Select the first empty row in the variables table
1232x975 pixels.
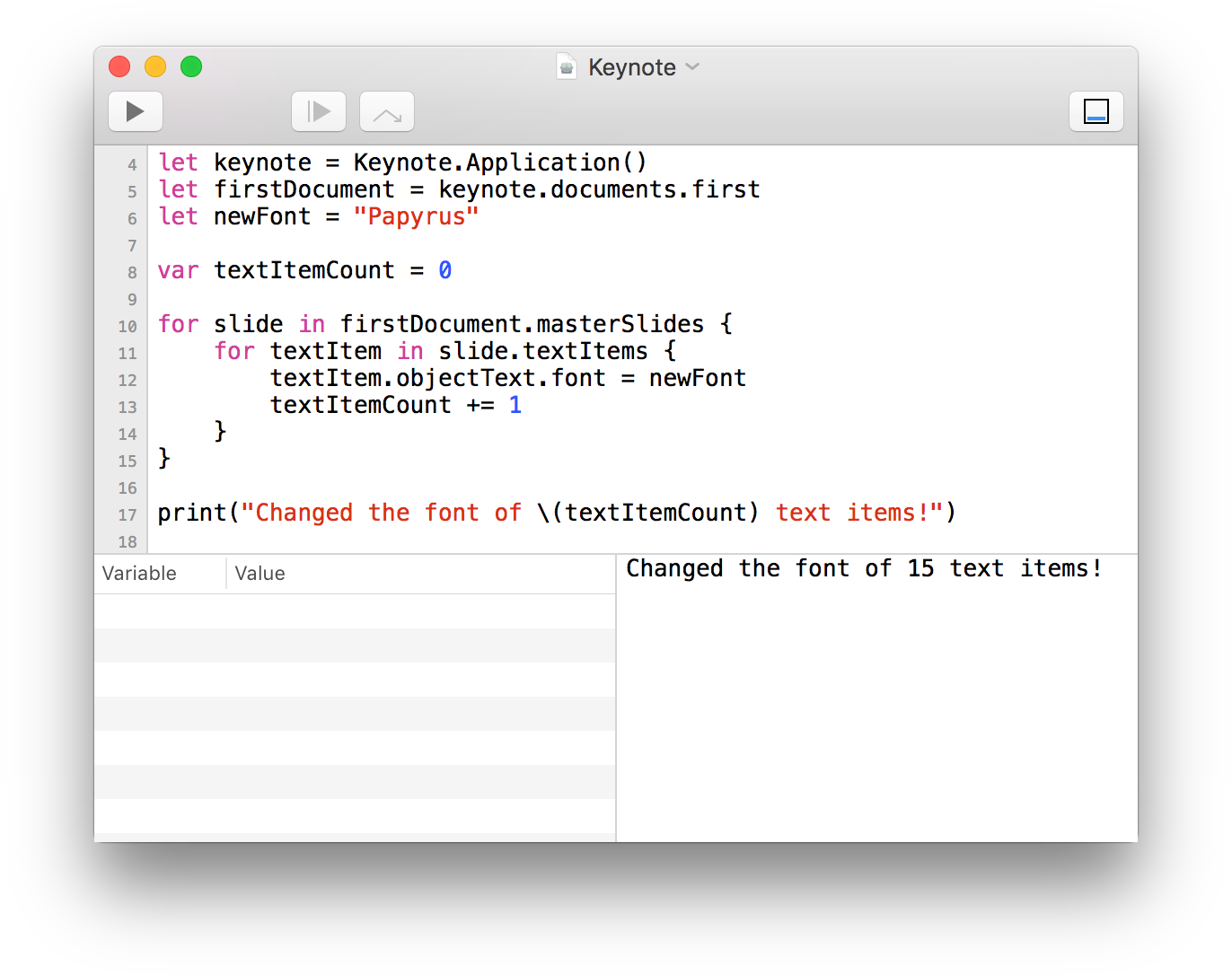click(355, 611)
